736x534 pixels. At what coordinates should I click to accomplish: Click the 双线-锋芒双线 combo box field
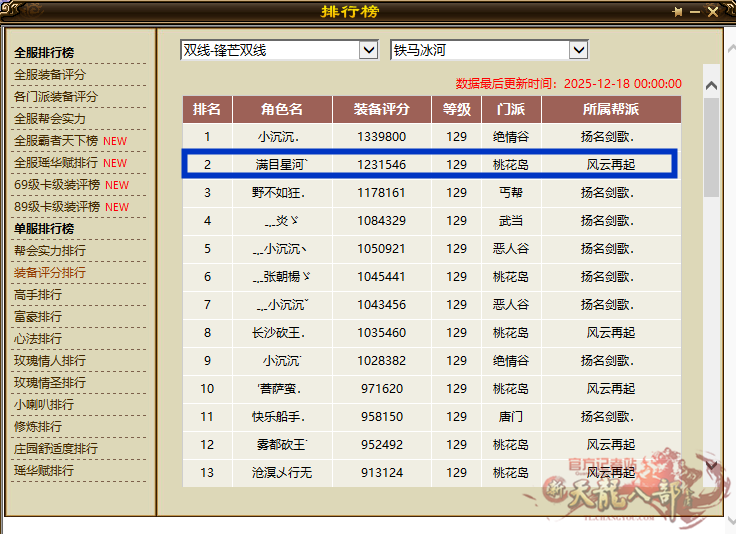[x=279, y=50]
